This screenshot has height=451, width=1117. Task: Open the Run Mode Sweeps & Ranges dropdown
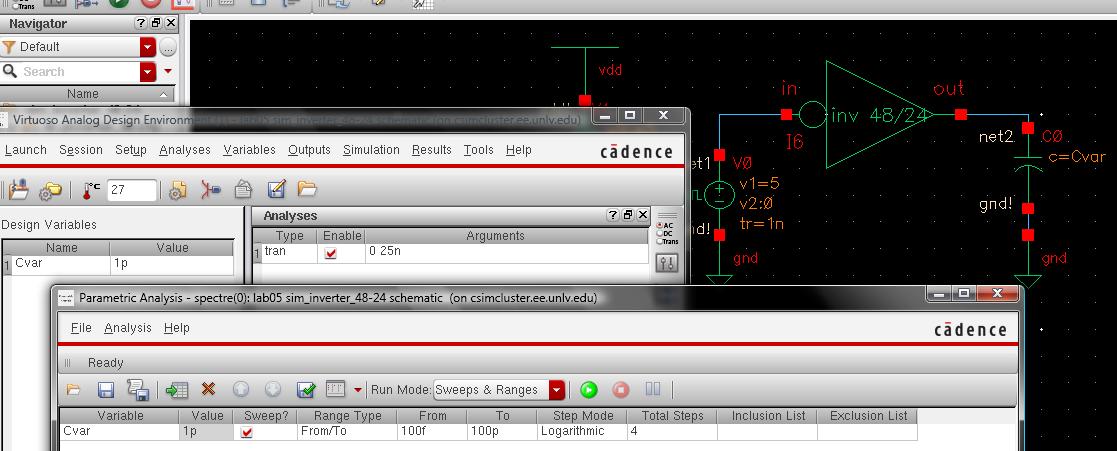[557, 390]
